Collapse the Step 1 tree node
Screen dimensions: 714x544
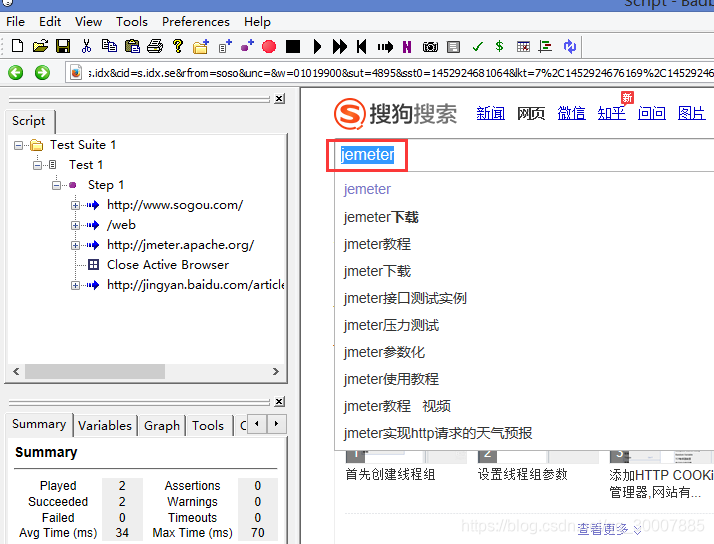56,185
